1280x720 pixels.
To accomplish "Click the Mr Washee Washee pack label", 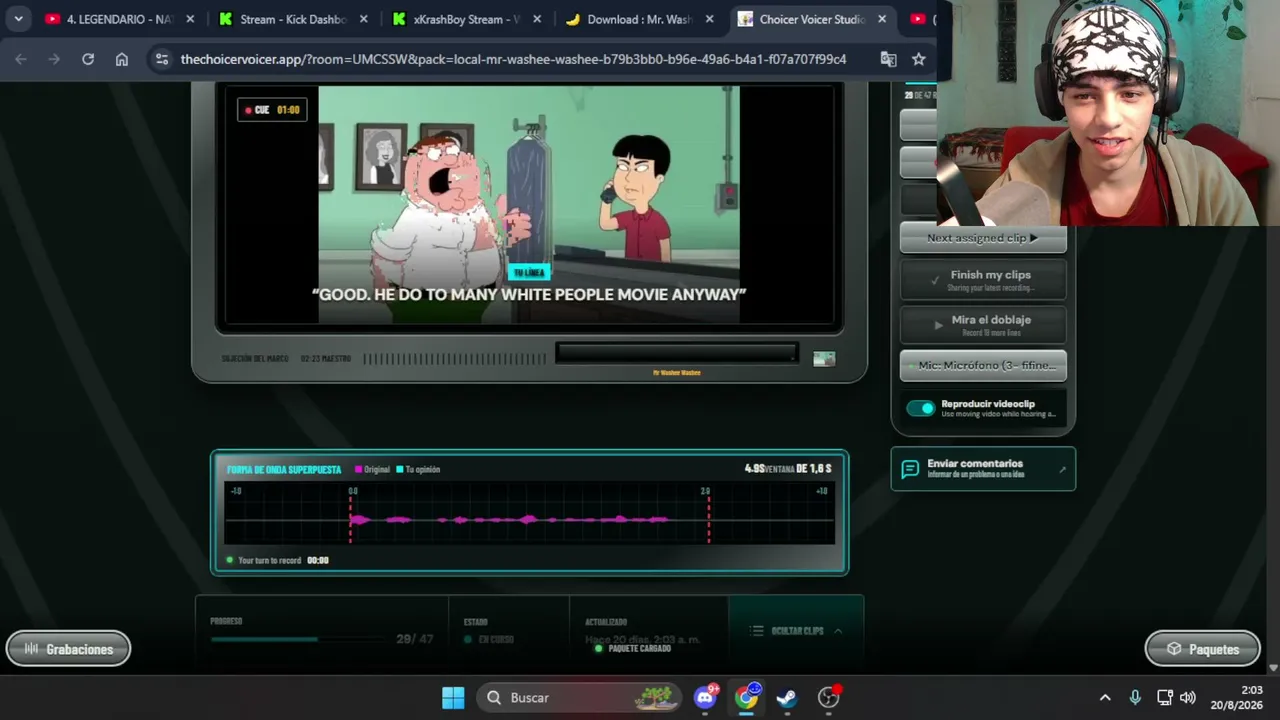I will [x=677, y=372].
